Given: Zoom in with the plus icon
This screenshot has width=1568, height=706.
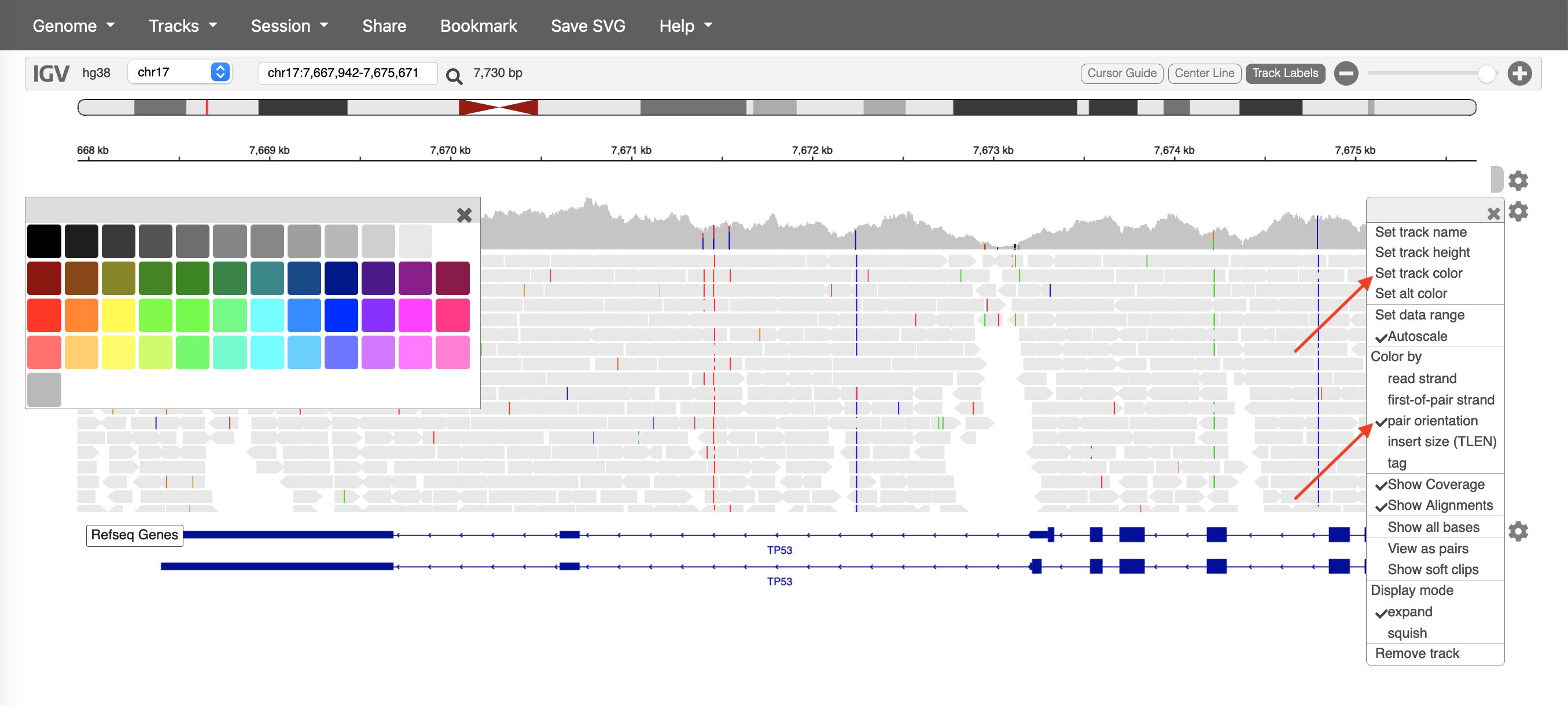Looking at the screenshot, I should (1519, 73).
